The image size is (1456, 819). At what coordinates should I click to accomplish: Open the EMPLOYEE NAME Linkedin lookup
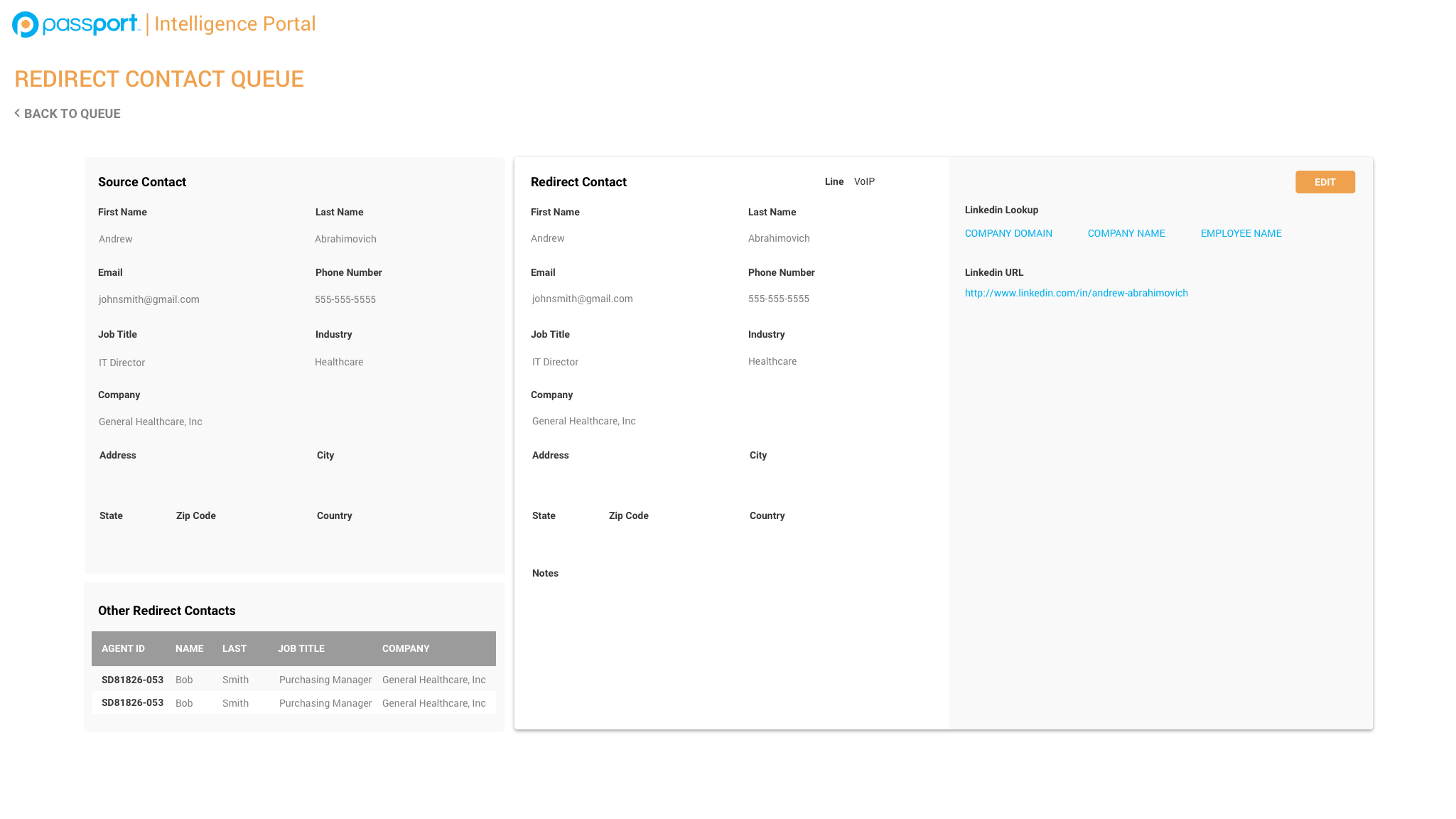tap(1241, 233)
